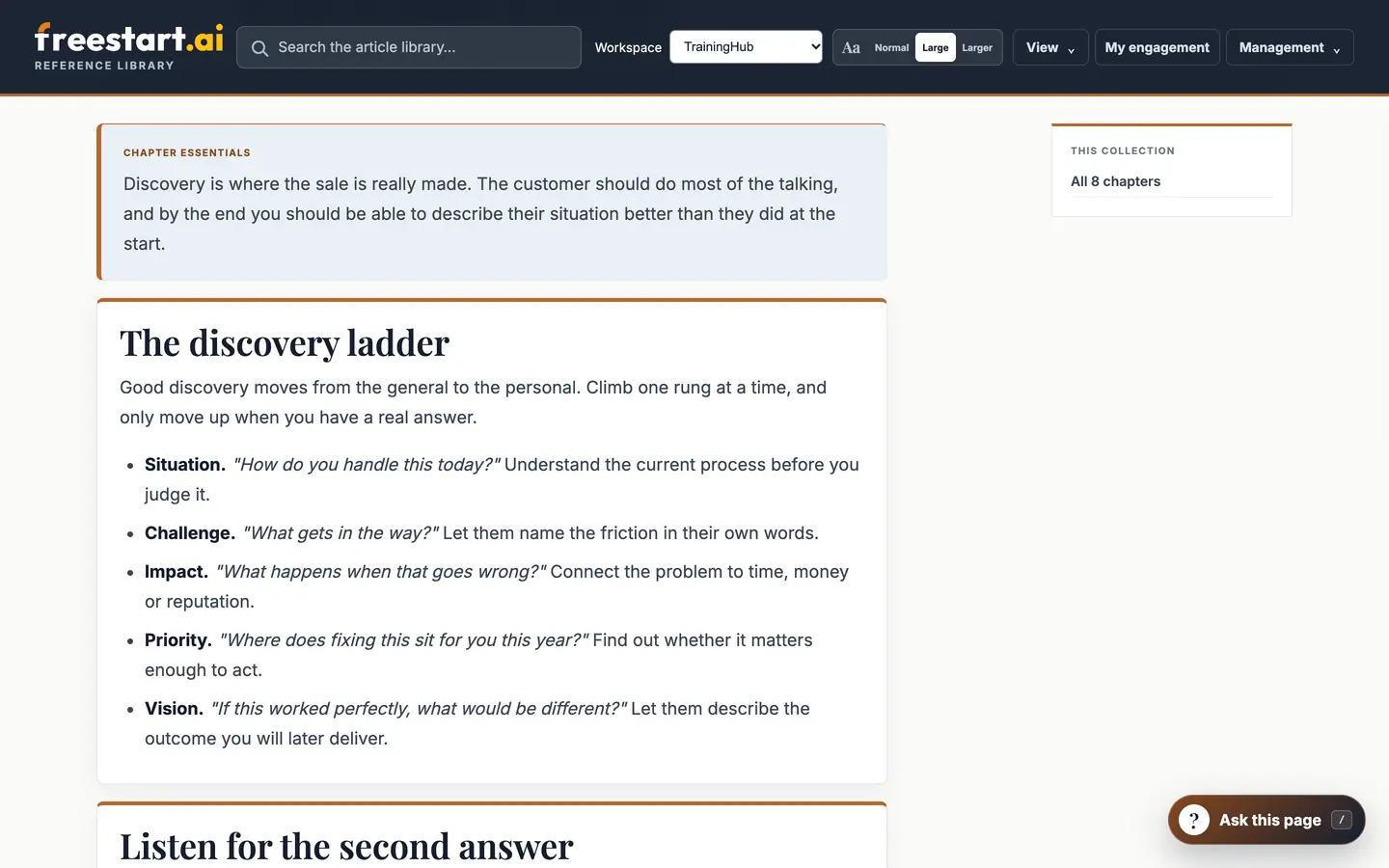
Task: Click the Workspace label
Action: (628, 47)
